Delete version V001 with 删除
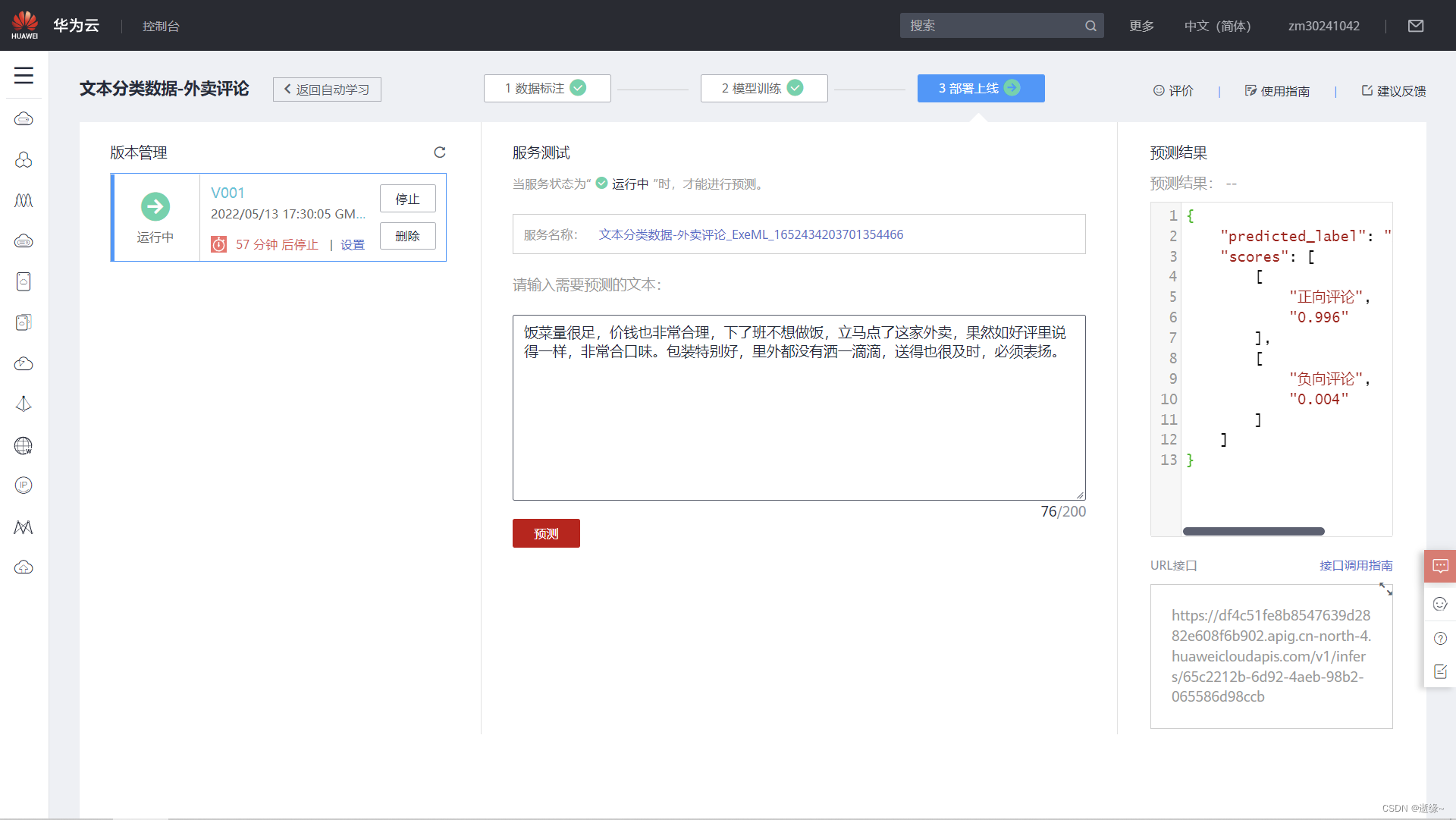 407,236
